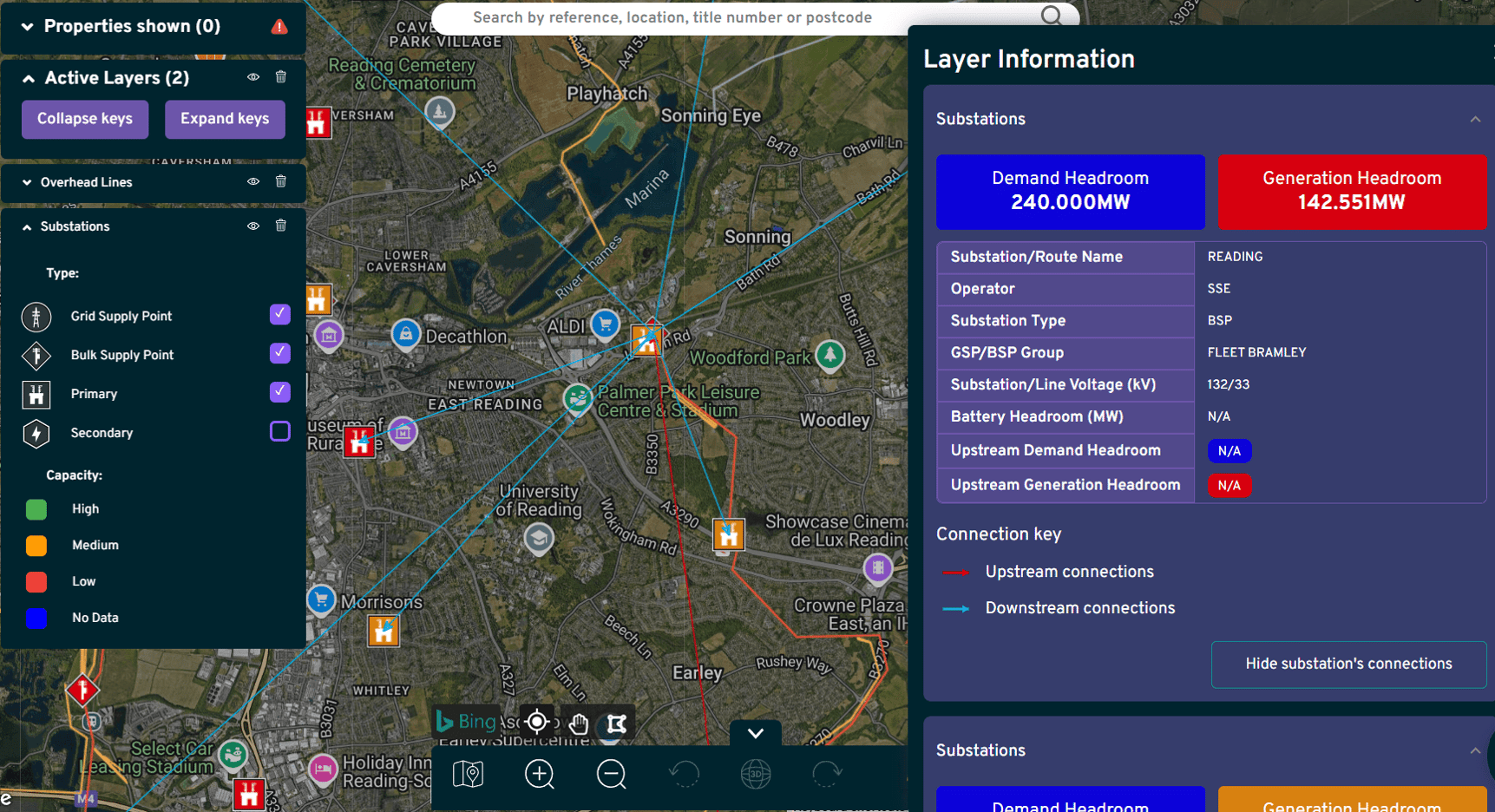Zoom in using the magnifier plus icon
This screenshot has width=1495, height=812.
pos(539,774)
